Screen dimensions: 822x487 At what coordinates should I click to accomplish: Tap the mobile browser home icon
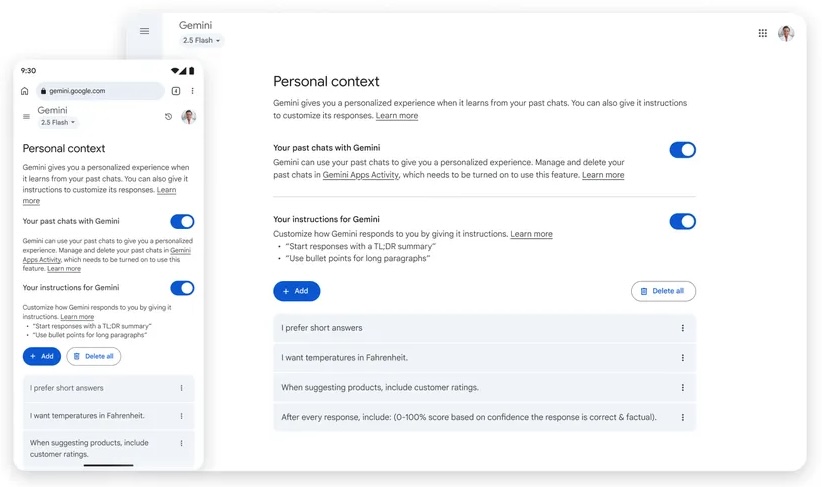point(25,91)
